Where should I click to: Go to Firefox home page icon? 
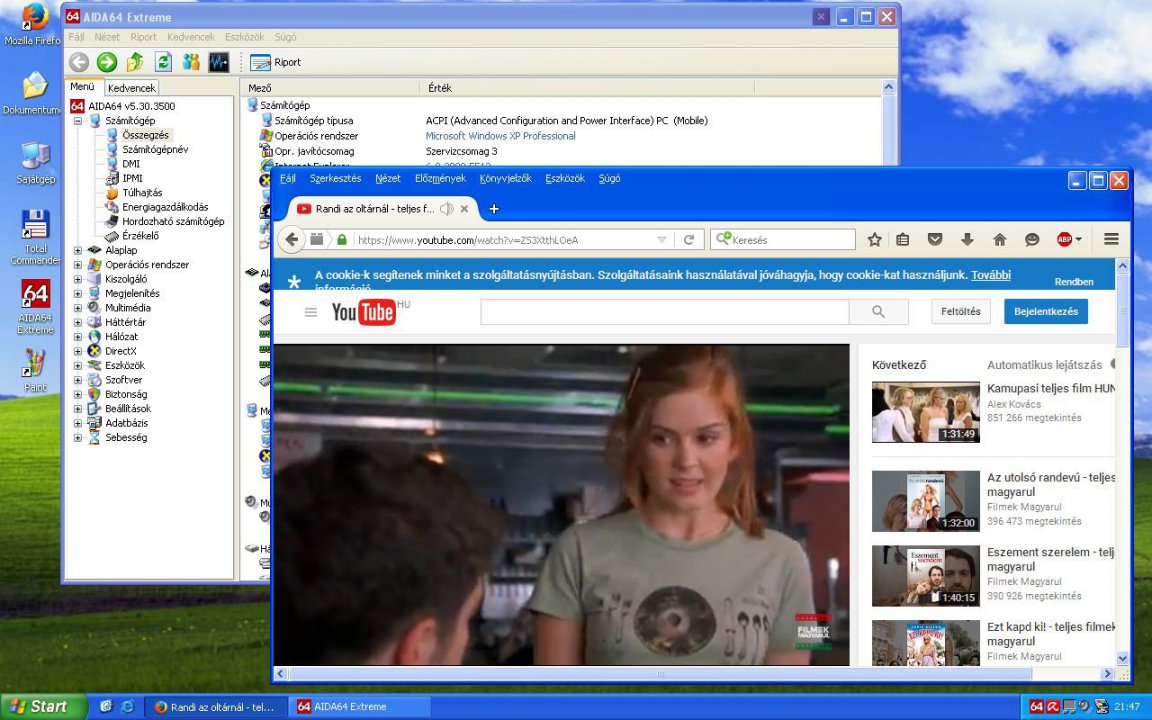coord(999,240)
